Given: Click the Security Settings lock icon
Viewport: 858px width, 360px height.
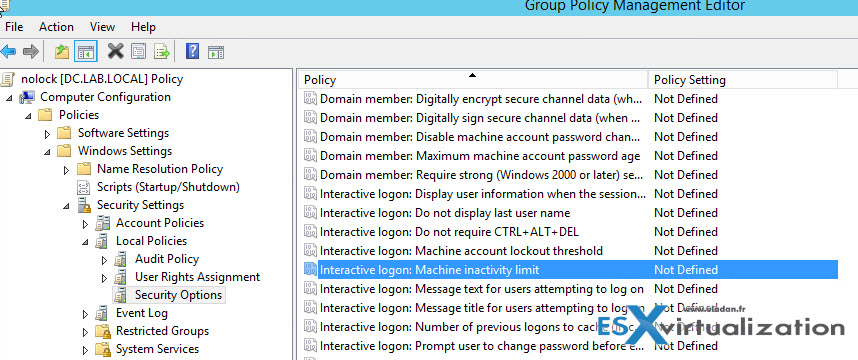Looking at the screenshot, I should click(84, 205).
